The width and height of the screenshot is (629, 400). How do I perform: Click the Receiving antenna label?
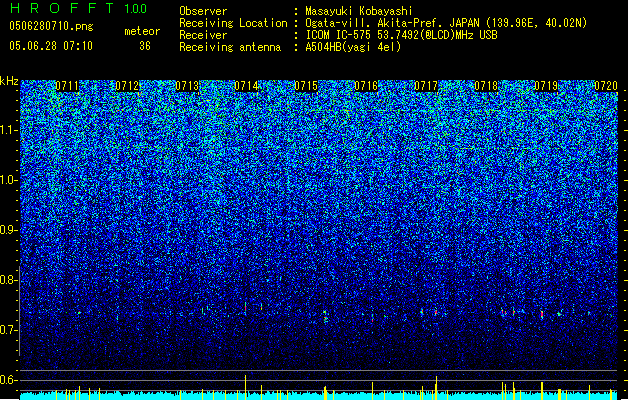[x=230, y=47]
